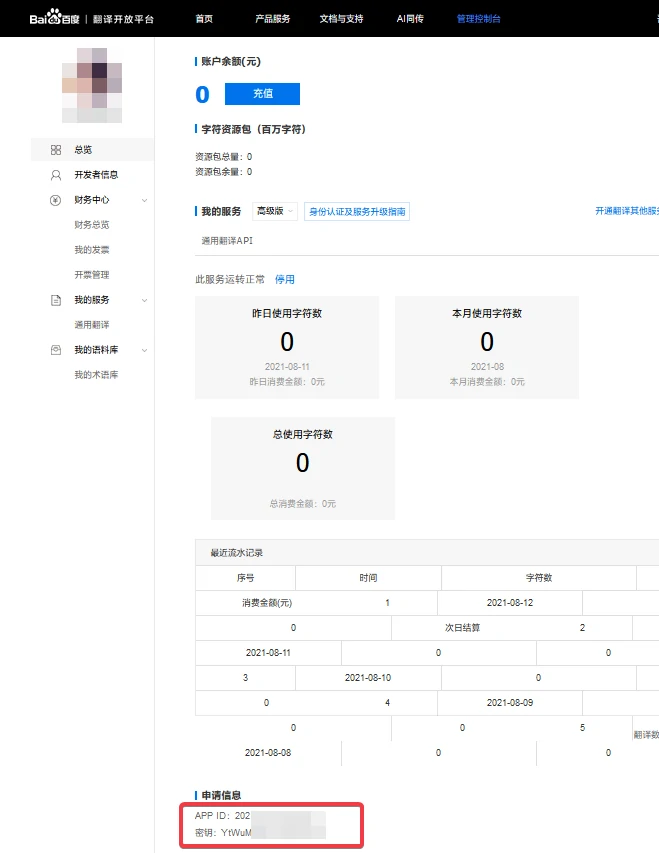Screen dimensions: 659x853
Task: Click the 昨日使用字符数 card
Action: tap(287, 347)
